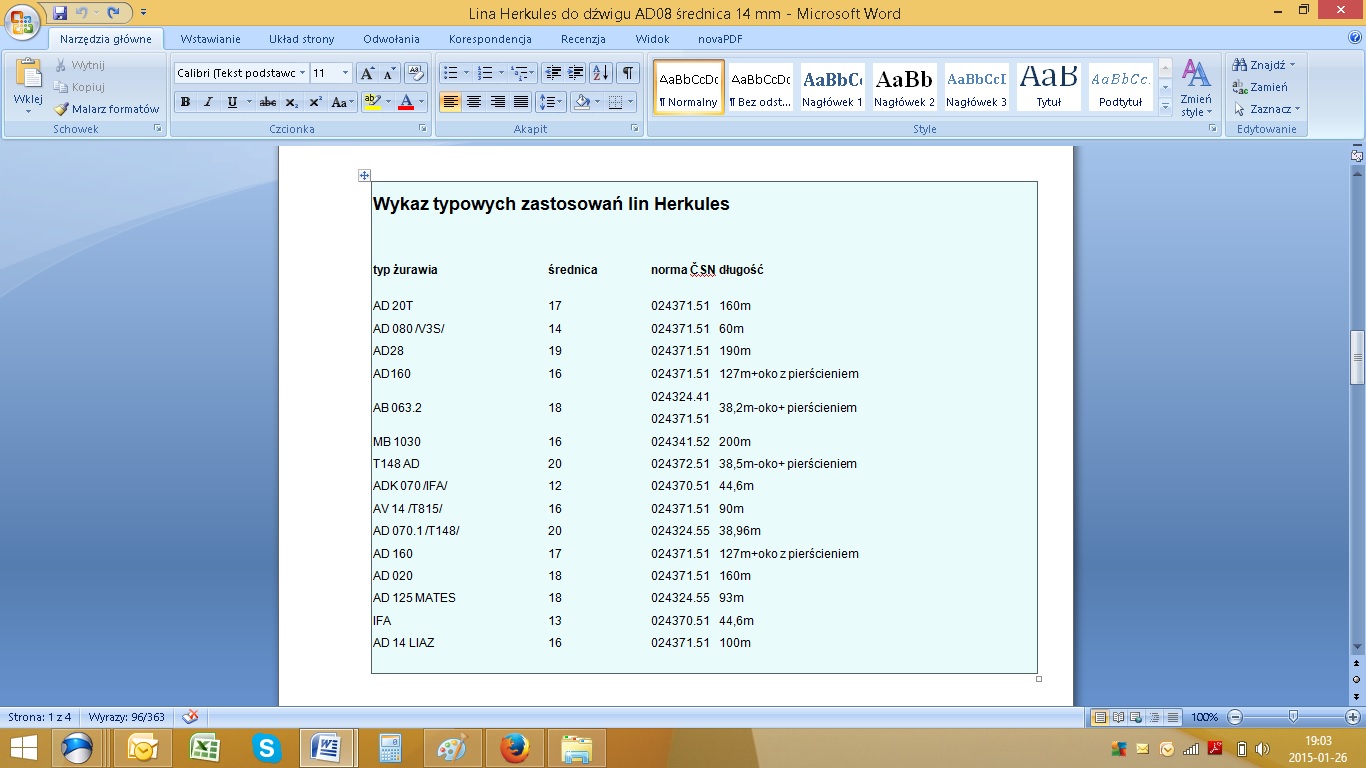Screen dimensions: 1366x768
Task: Toggle justified text alignment
Action: point(521,102)
